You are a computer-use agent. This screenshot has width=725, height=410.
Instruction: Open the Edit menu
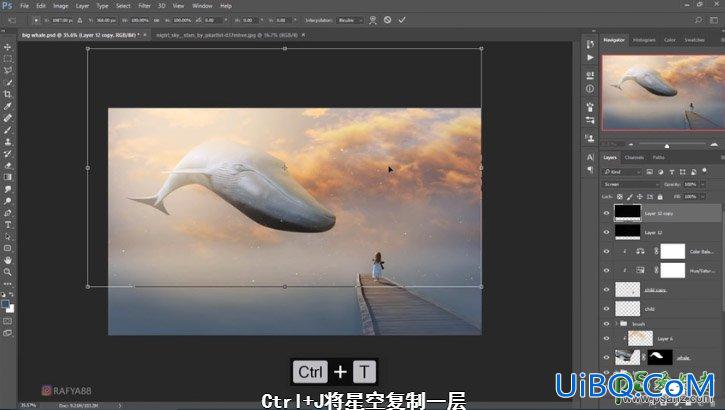pos(41,6)
